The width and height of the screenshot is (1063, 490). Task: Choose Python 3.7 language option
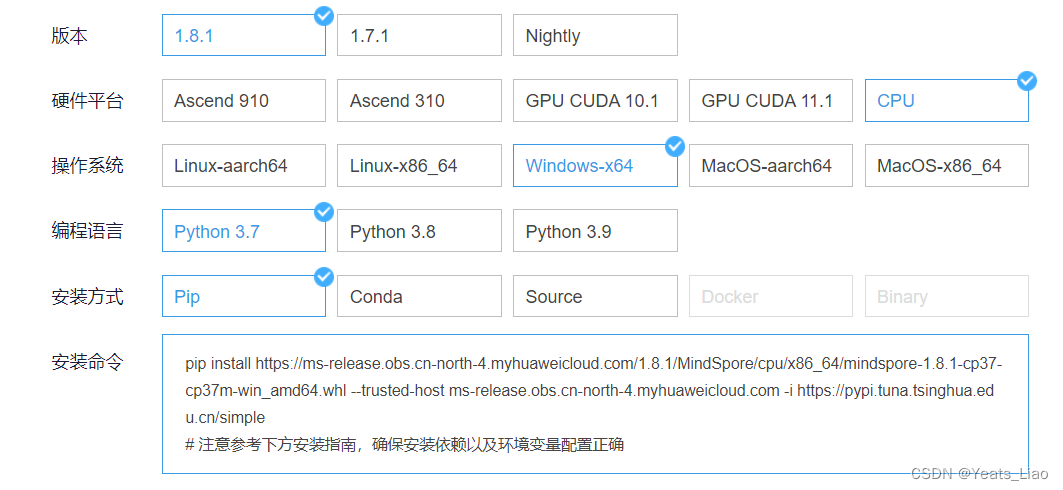243,231
